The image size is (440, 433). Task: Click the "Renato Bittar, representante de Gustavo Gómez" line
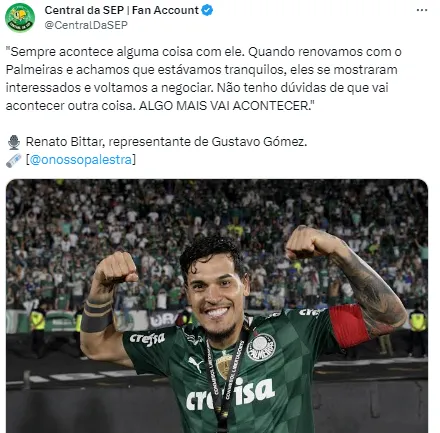166,142
